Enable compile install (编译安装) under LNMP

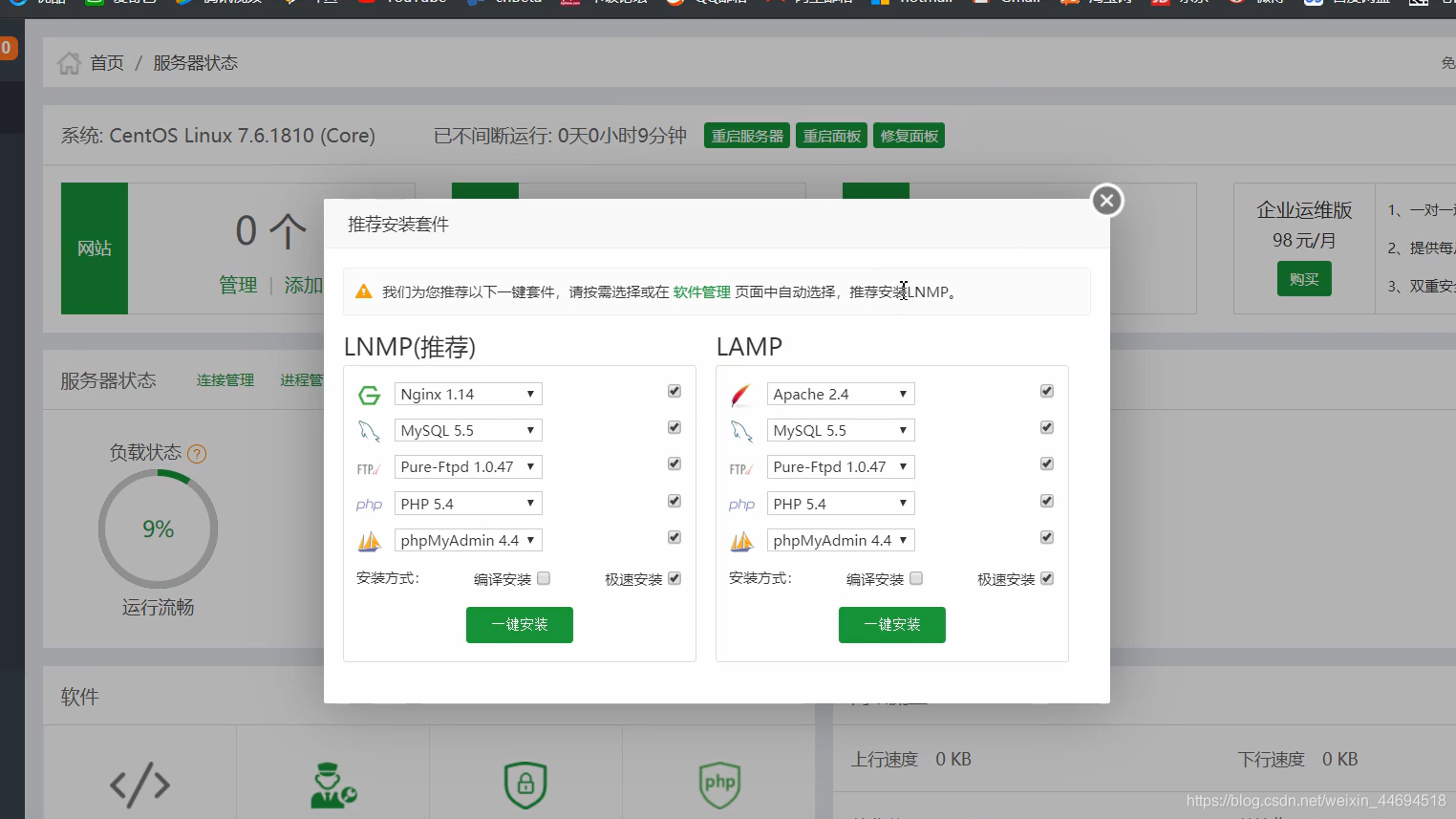544,578
